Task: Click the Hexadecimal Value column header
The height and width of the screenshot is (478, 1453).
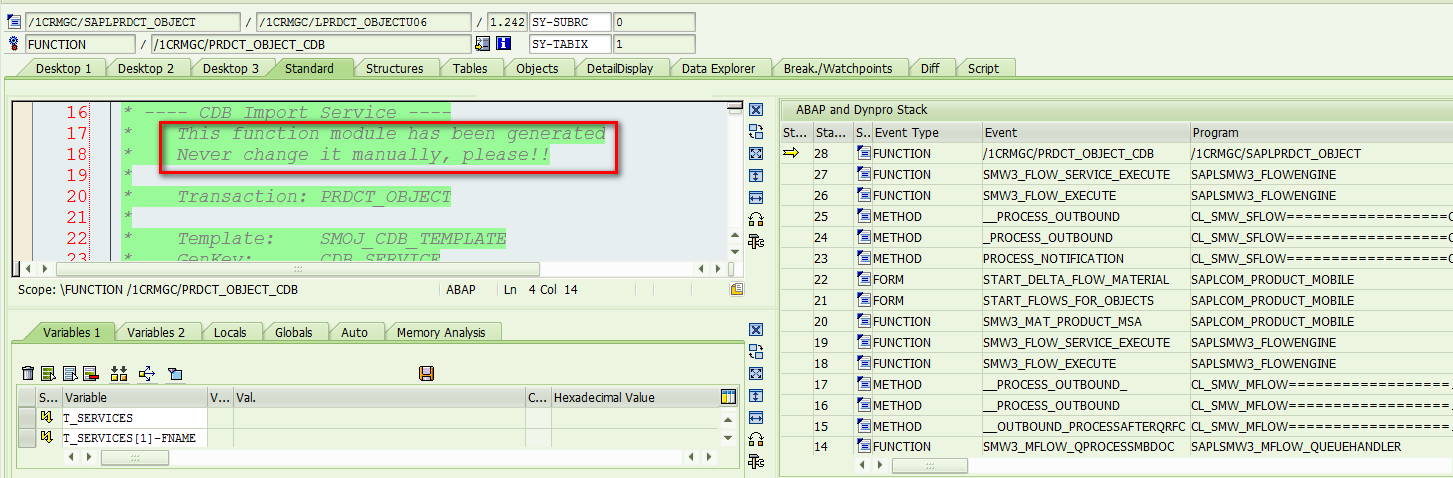Action: click(634, 397)
